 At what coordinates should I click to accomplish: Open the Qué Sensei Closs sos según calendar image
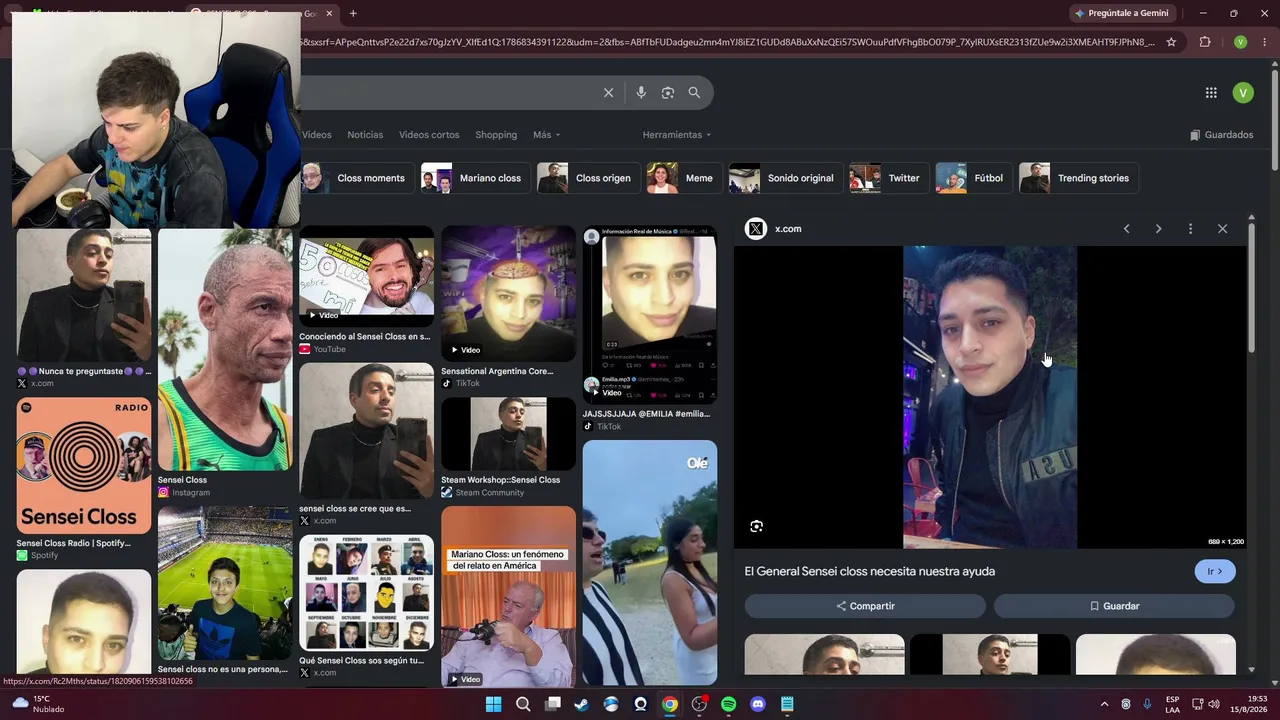point(366,592)
